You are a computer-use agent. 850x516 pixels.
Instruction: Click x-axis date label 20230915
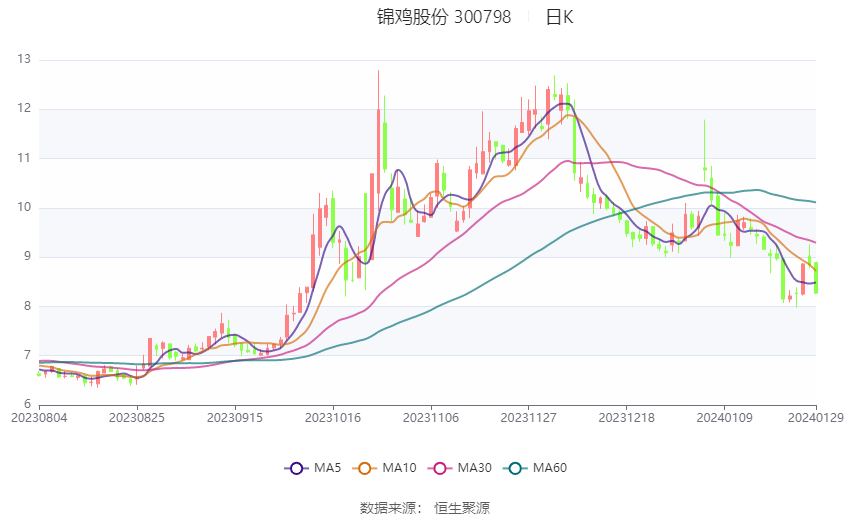click(235, 418)
